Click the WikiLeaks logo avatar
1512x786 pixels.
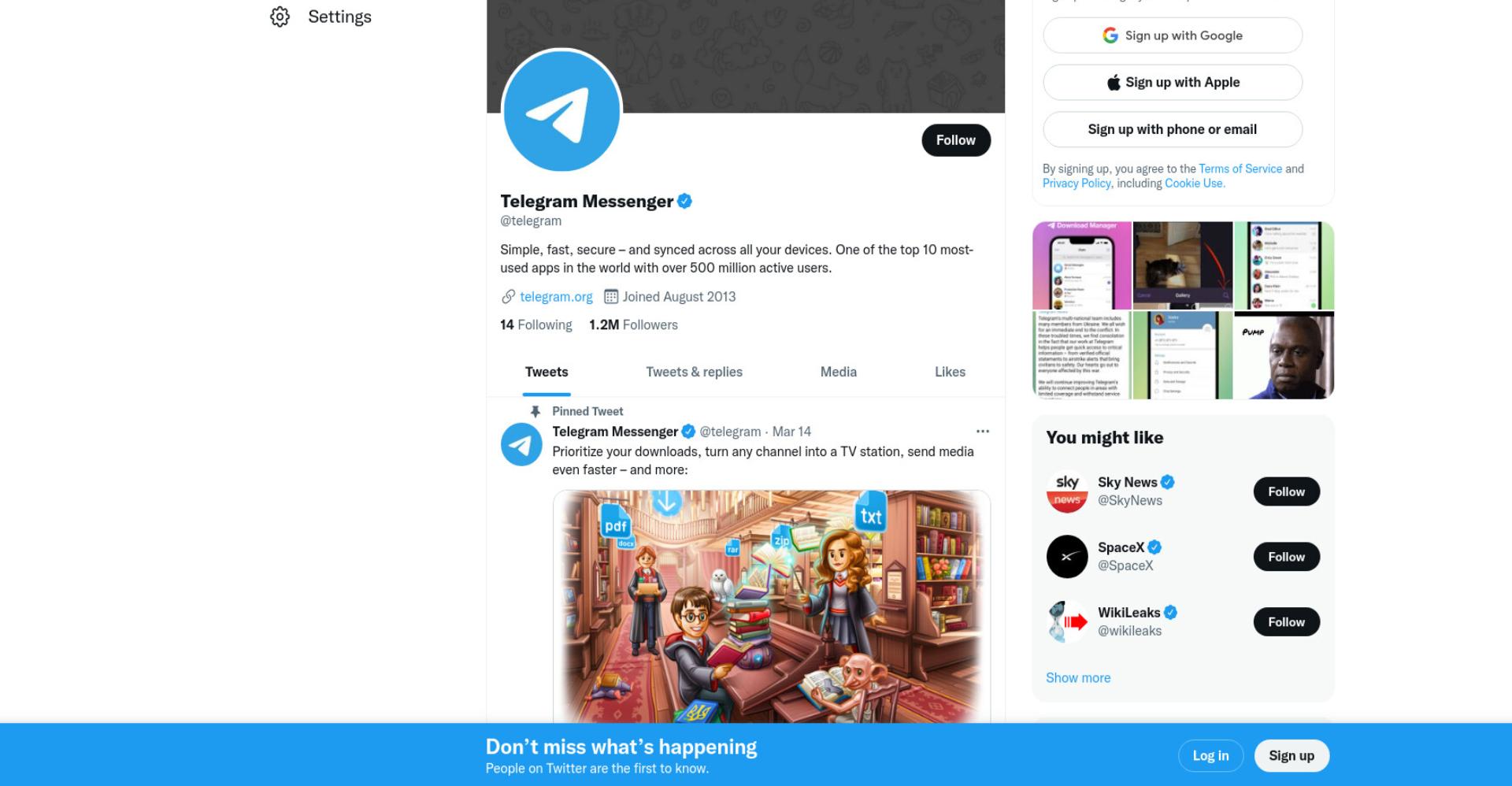1067,622
